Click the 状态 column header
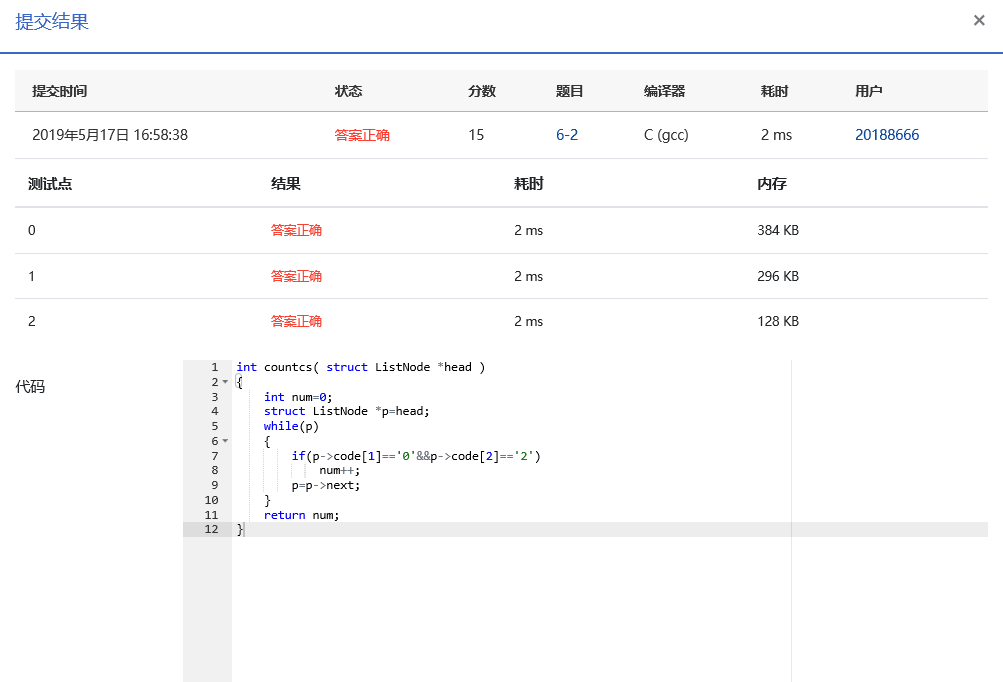 click(x=348, y=91)
